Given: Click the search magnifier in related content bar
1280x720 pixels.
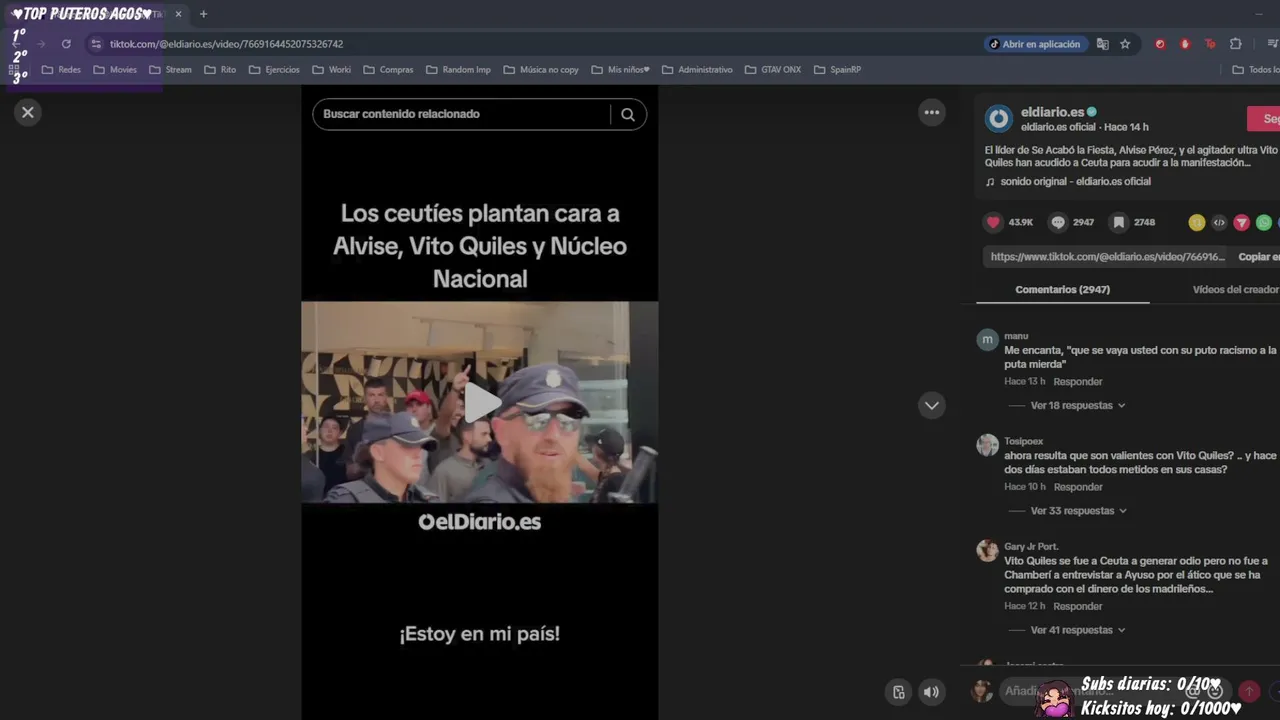Looking at the screenshot, I should point(628,114).
